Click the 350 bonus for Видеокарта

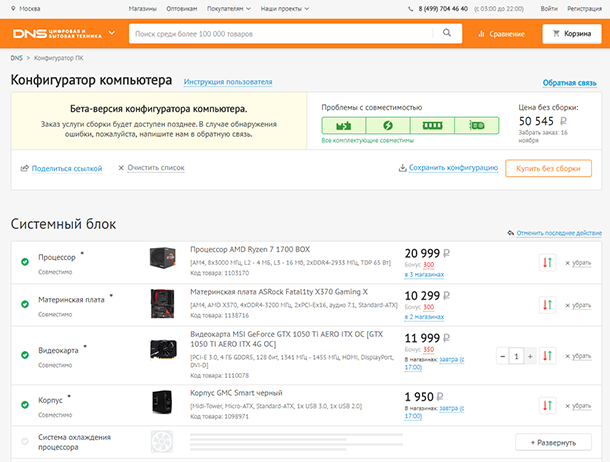(x=429, y=350)
